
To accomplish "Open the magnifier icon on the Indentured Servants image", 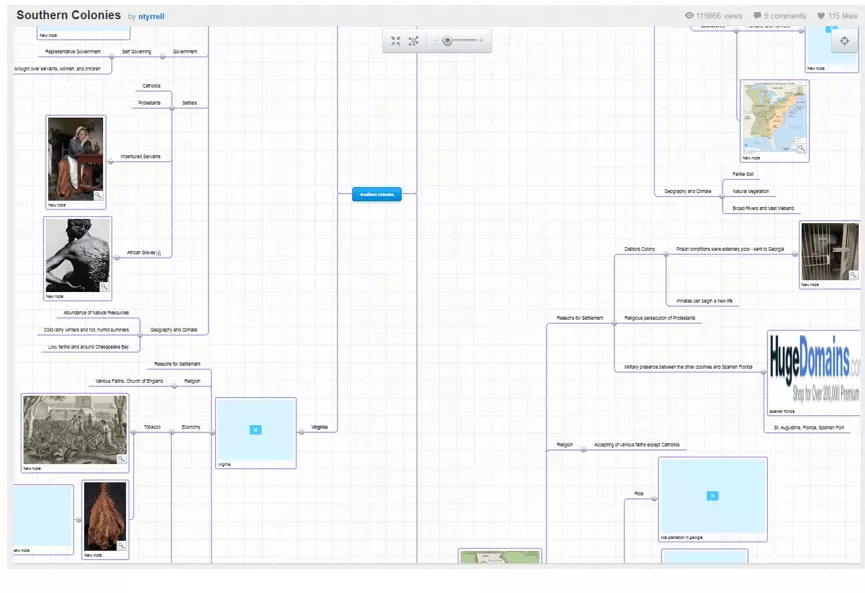I will 98,195.
